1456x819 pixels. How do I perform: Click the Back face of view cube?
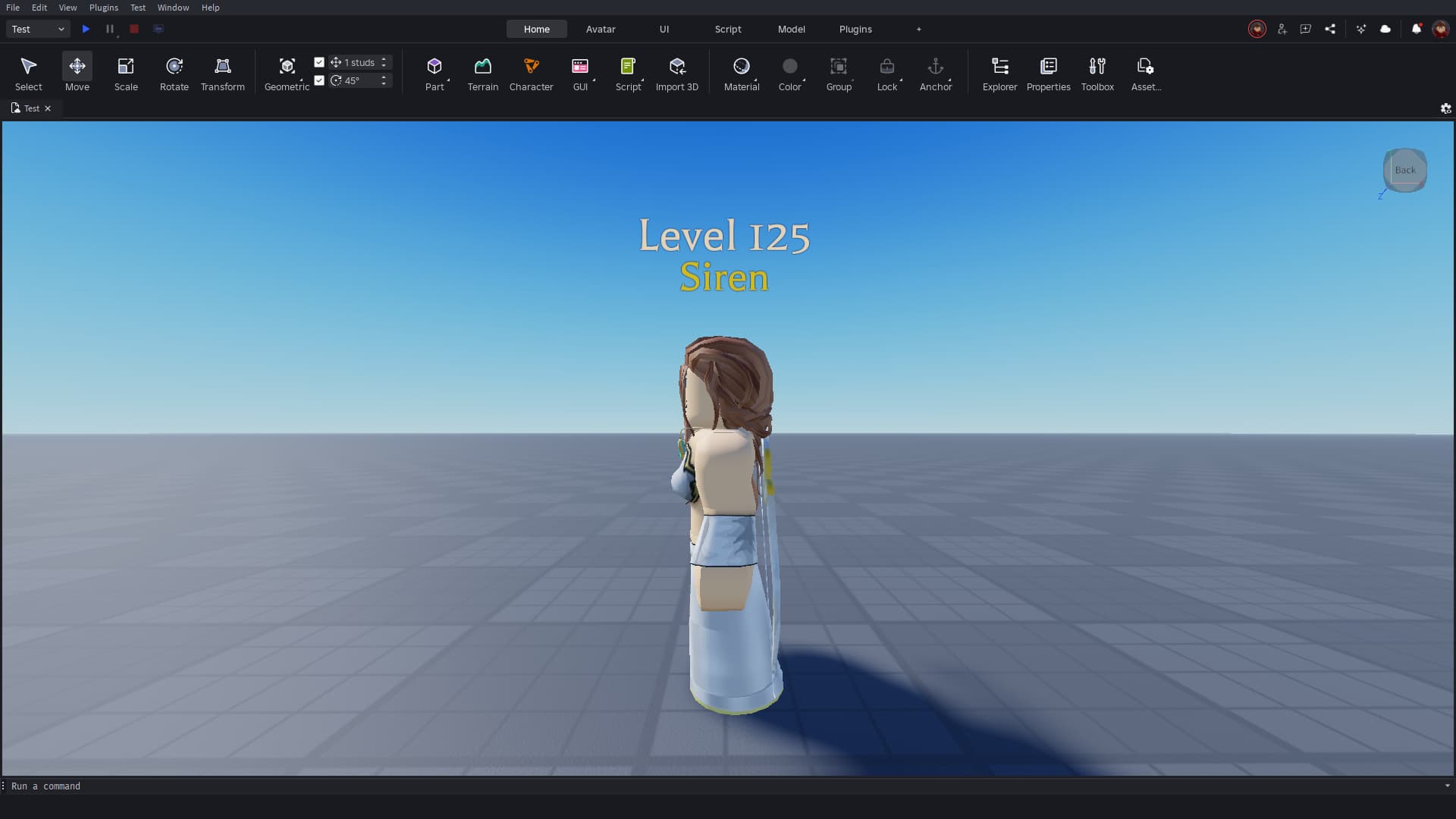[1404, 170]
